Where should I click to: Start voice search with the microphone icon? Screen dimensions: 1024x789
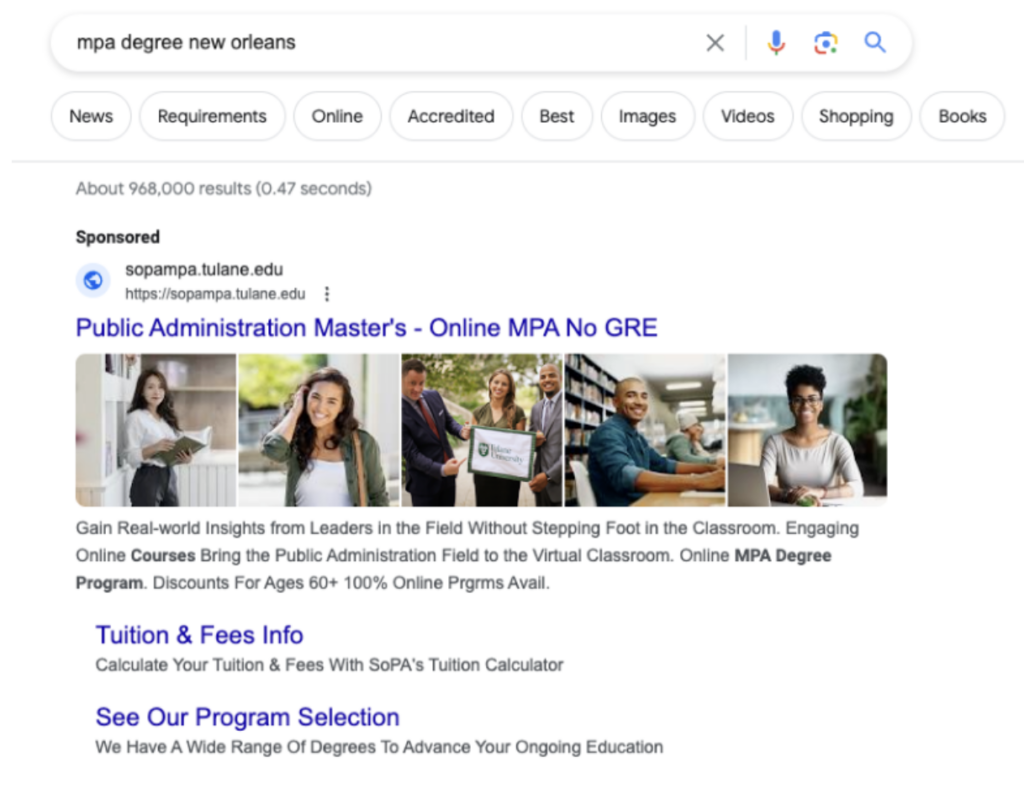776,43
